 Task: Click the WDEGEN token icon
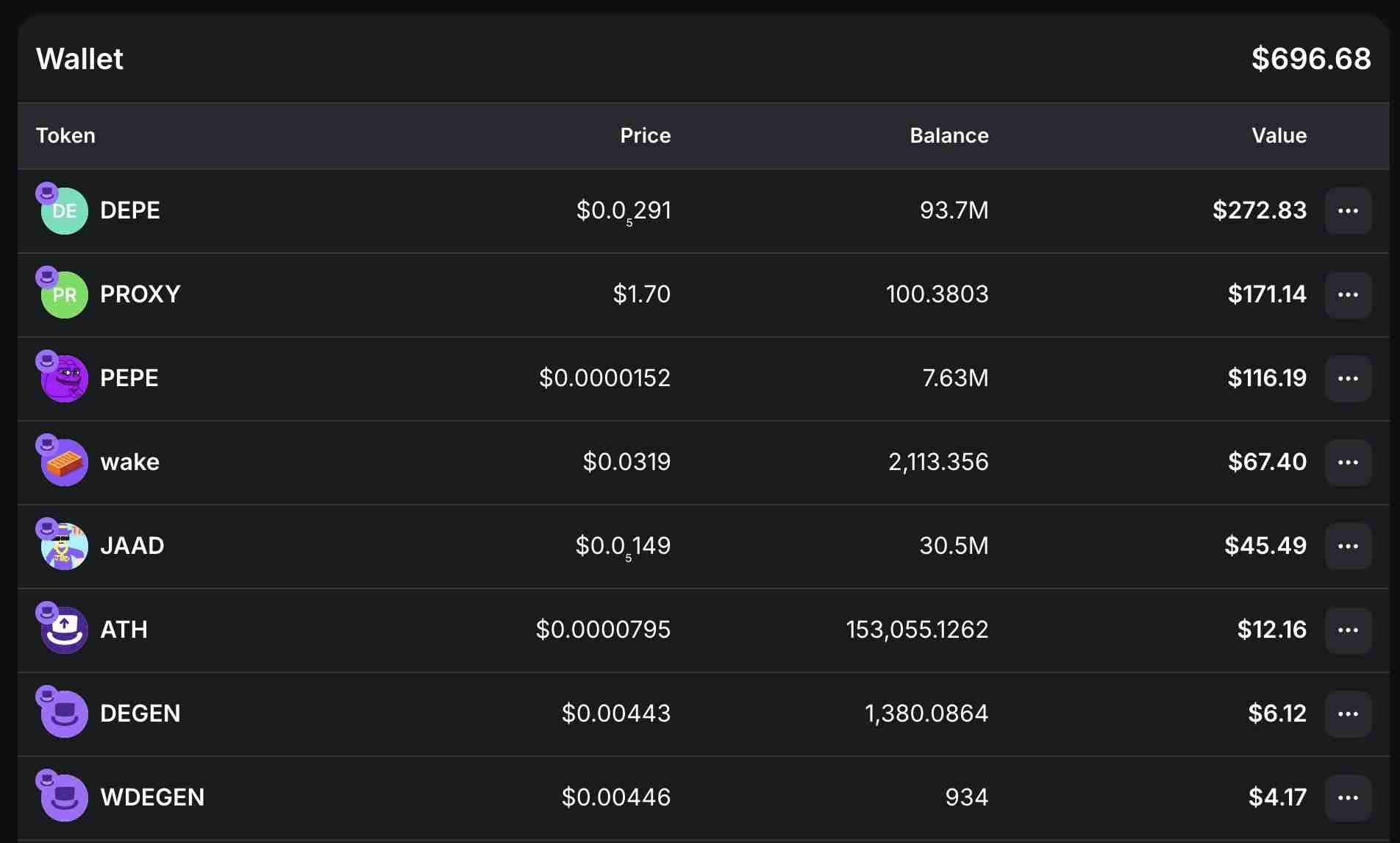[65, 798]
